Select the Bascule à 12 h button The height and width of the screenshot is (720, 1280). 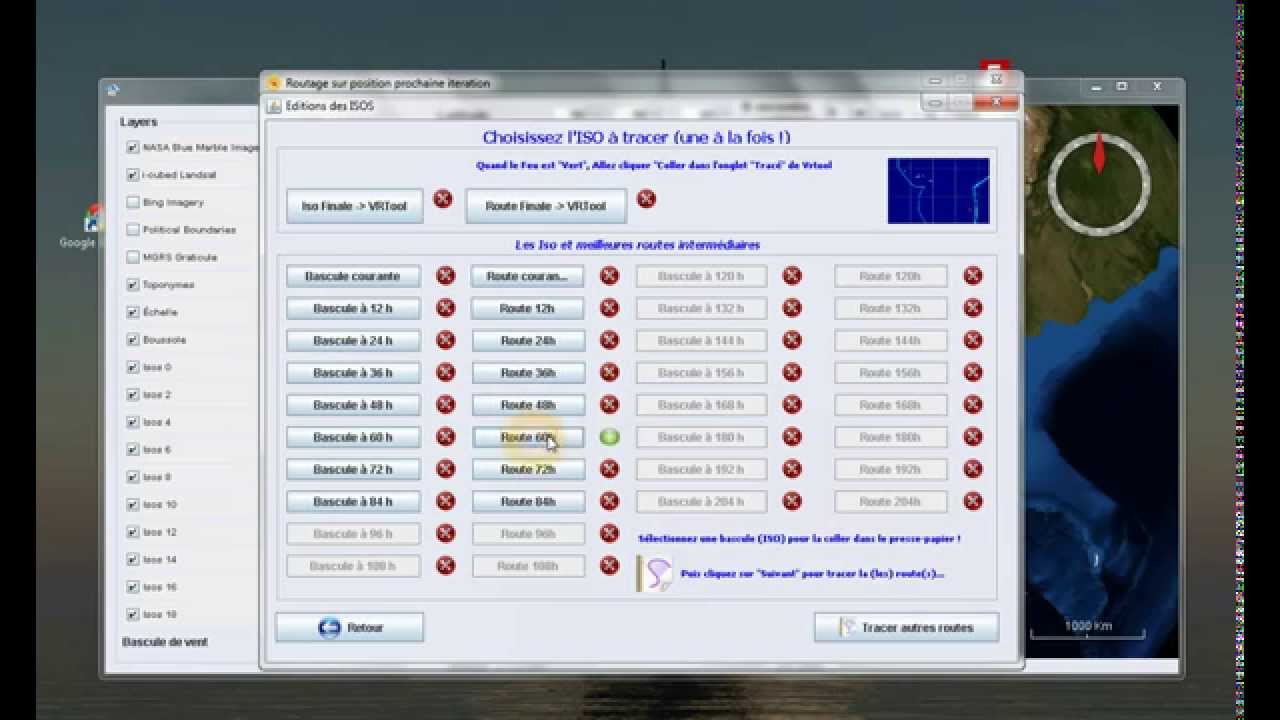pyautogui.click(x=353, y=308)
